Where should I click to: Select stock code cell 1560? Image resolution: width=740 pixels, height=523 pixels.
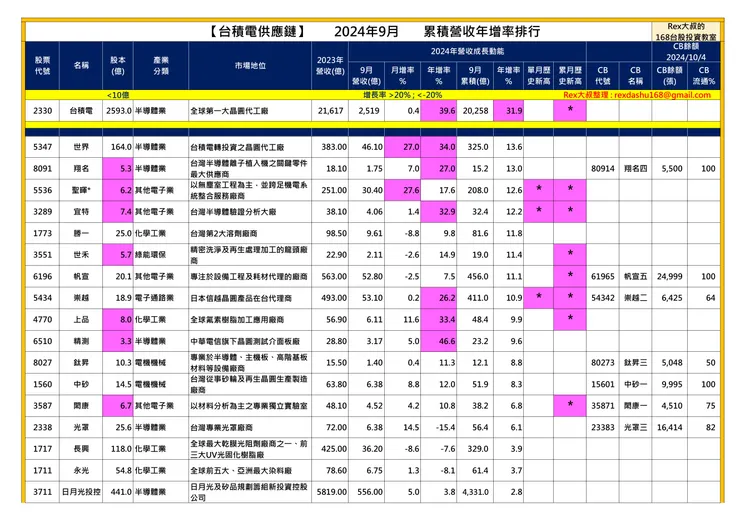coord(42,384)
